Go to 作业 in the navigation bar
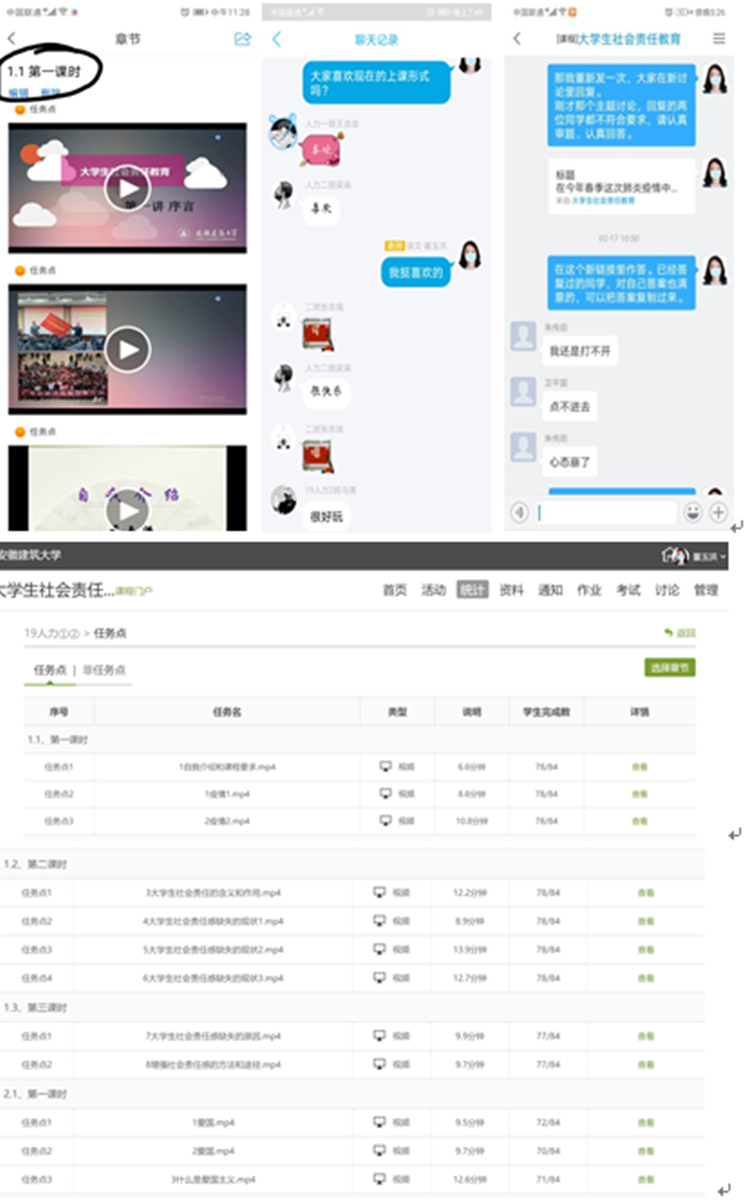 [x=589, y=590]
